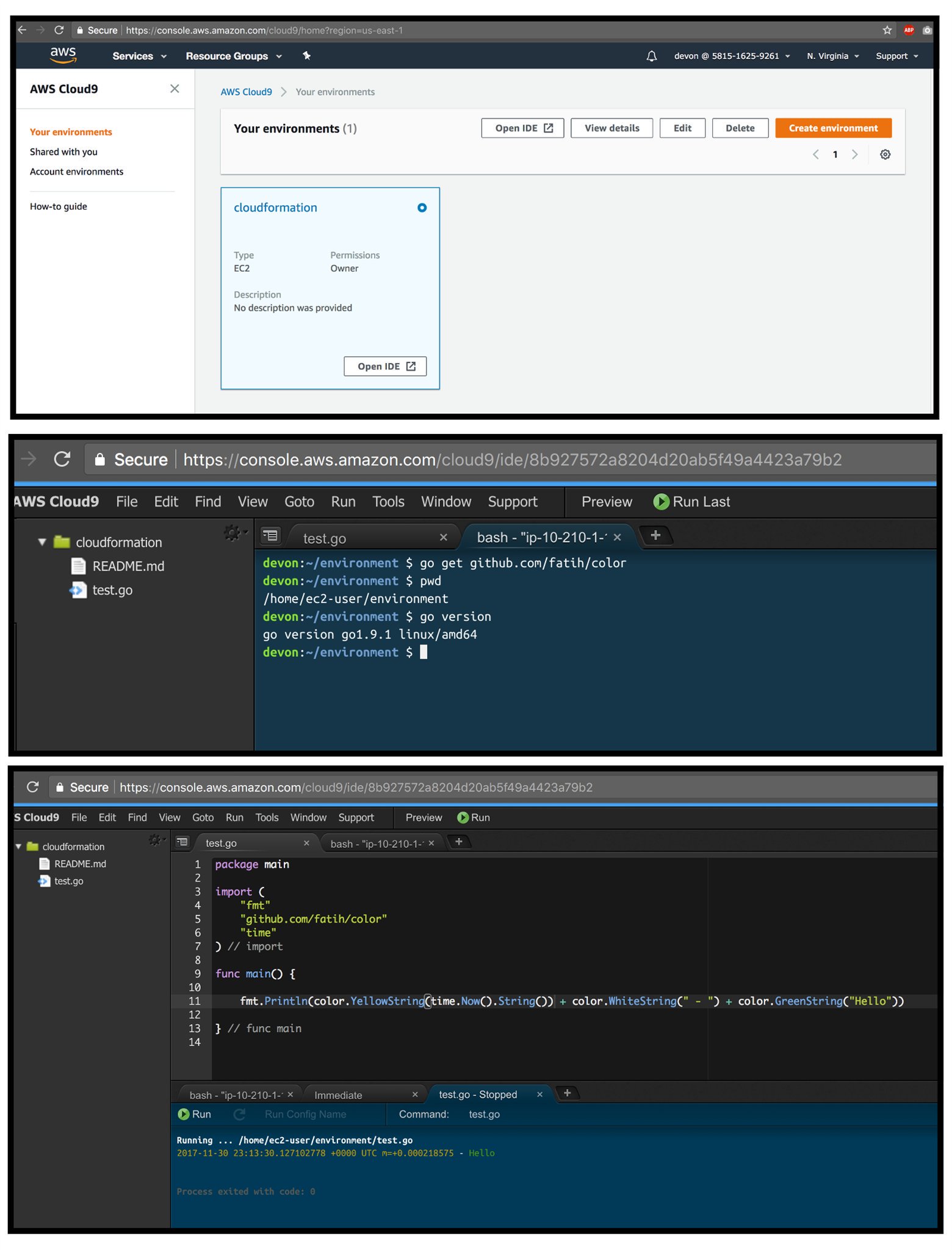The image size is (952, 1250).
Task: Open the tab list icon left of test.go in Run Last IDE
Action: pyautogui.click(x=270, y=536)
